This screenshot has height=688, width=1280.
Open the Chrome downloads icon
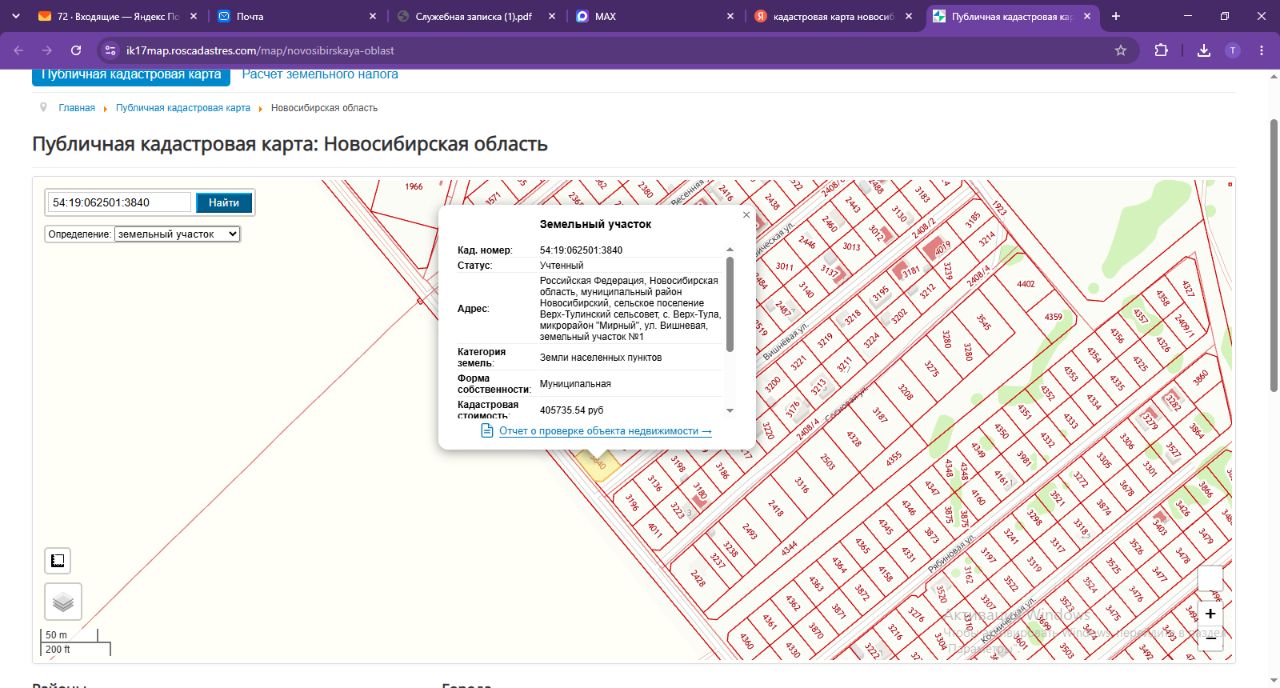[x=1204, y=50]
